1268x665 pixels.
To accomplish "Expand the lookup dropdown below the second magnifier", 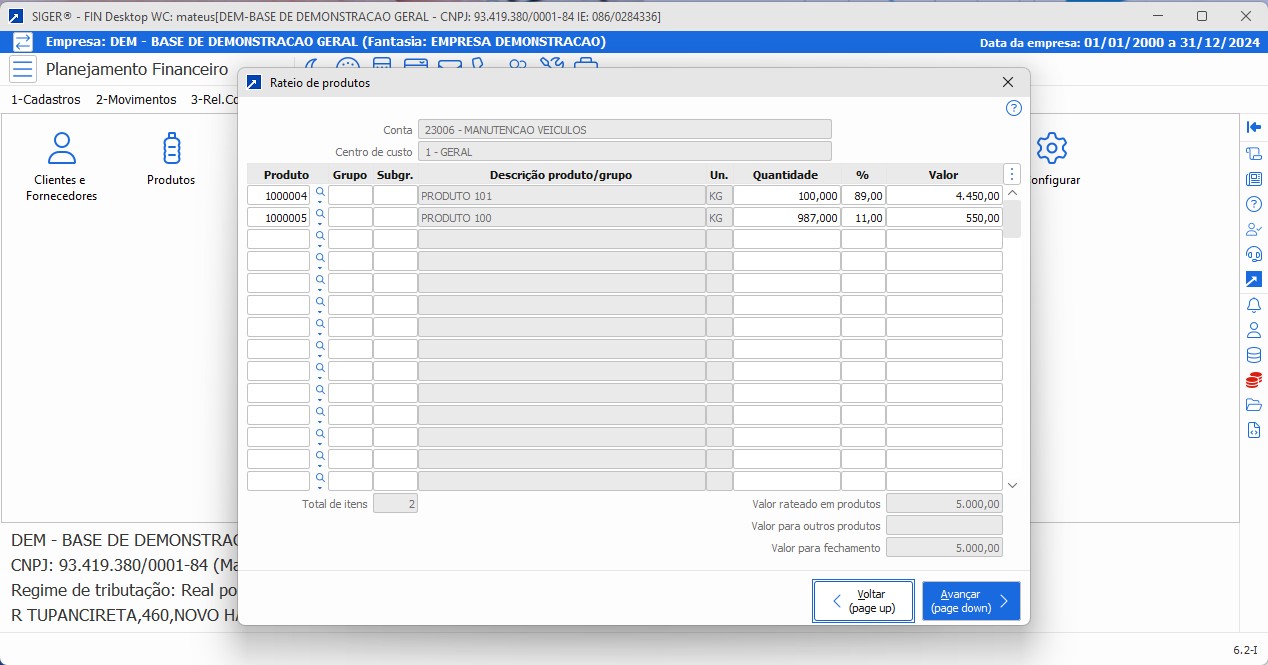I will [320, 224].
